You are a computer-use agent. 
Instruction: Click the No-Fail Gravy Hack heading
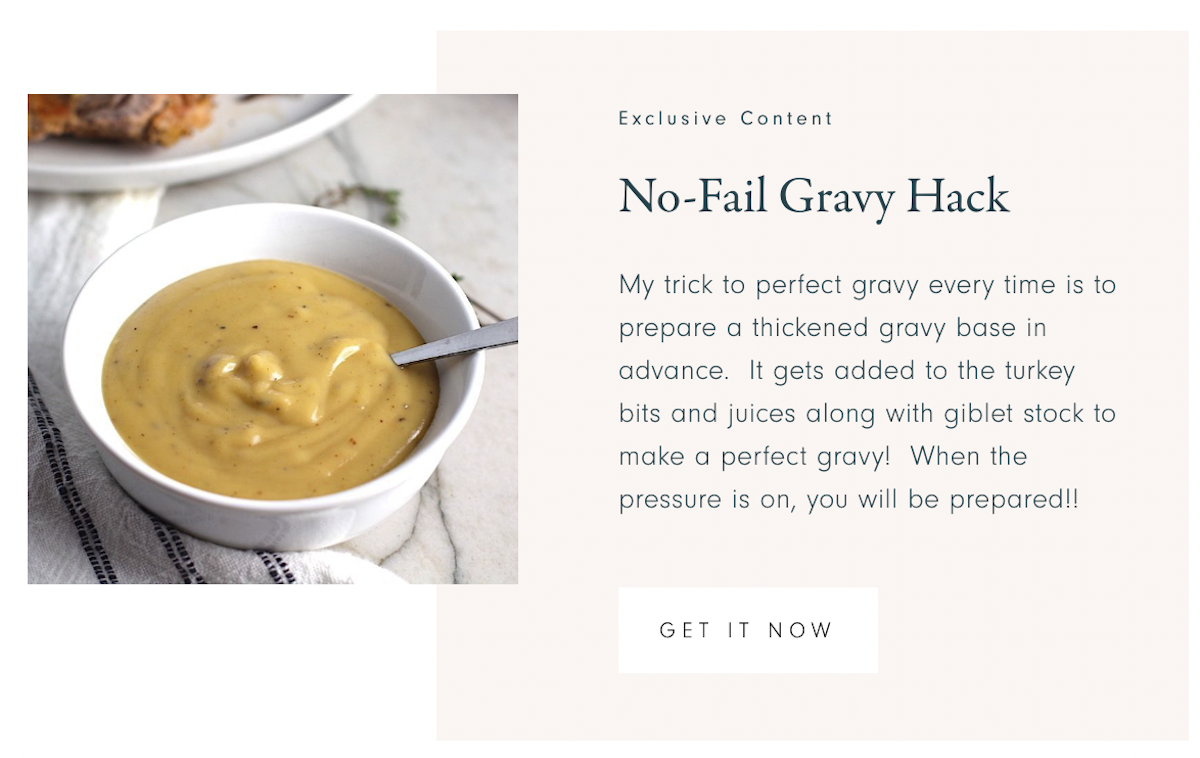point(814,196)
